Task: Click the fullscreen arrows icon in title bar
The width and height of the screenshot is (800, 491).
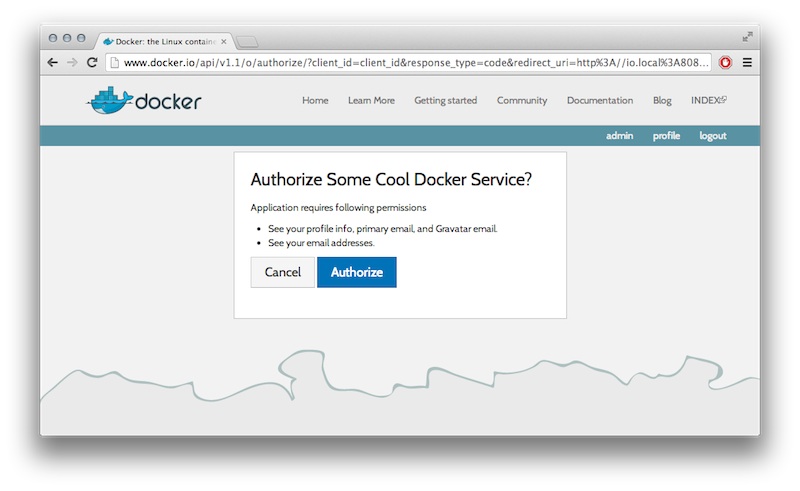Action: (x=747, y=37)
